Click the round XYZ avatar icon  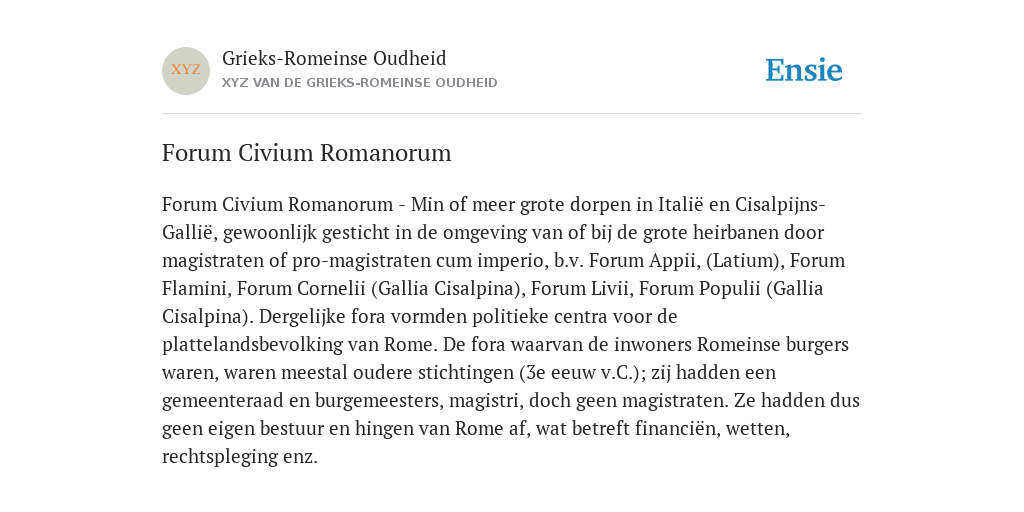[x=186, y=71]
